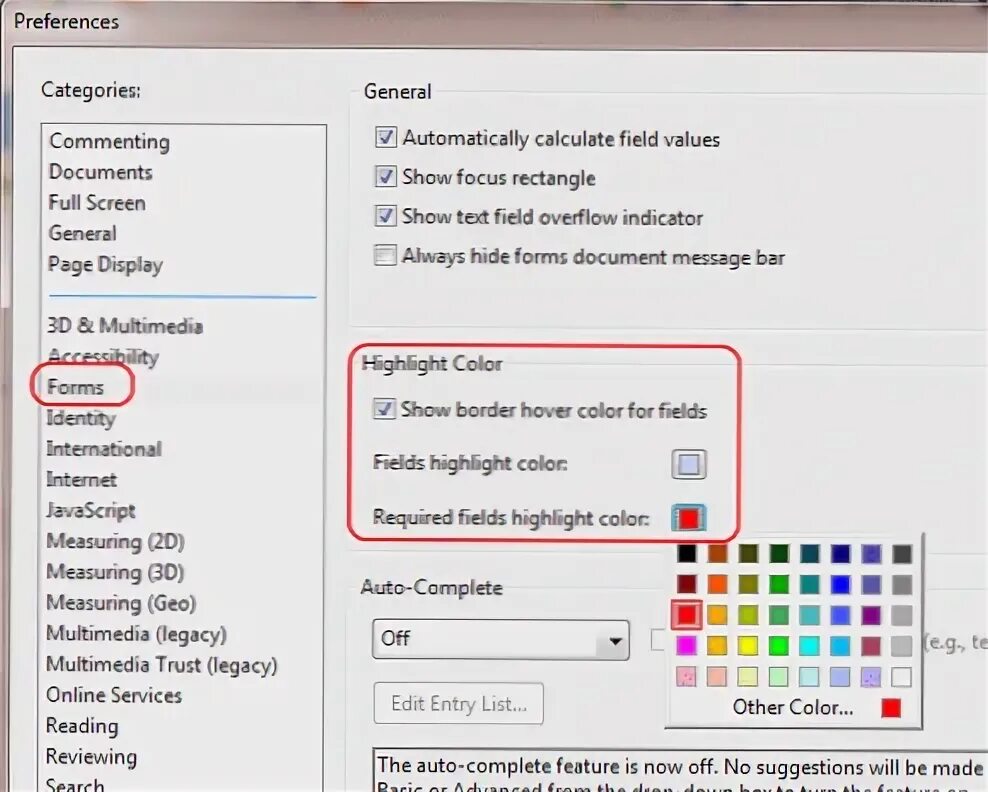Select Online Services category

click(x=114, y=695)
